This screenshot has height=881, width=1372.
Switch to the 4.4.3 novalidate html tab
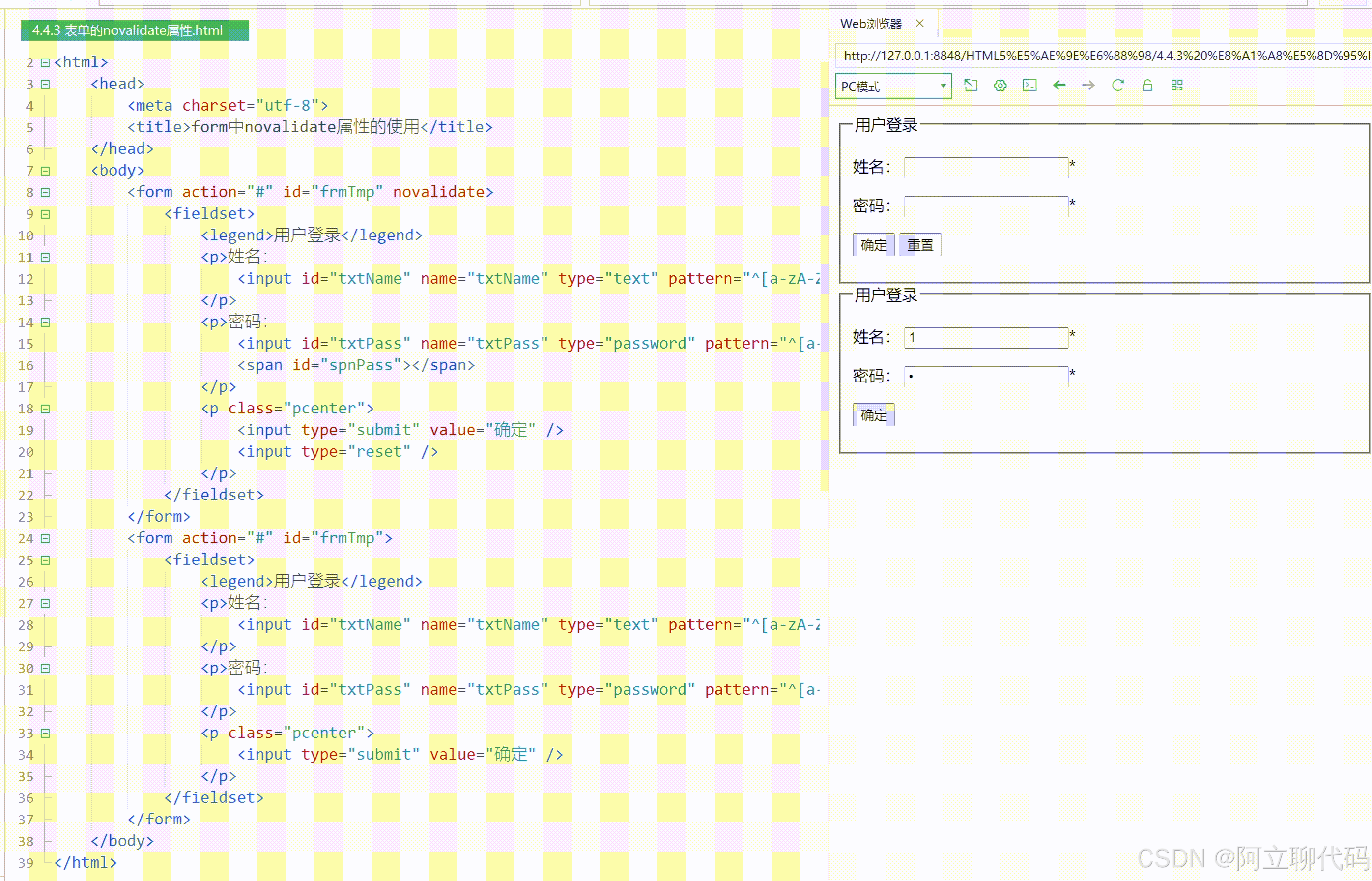[134, 30]
